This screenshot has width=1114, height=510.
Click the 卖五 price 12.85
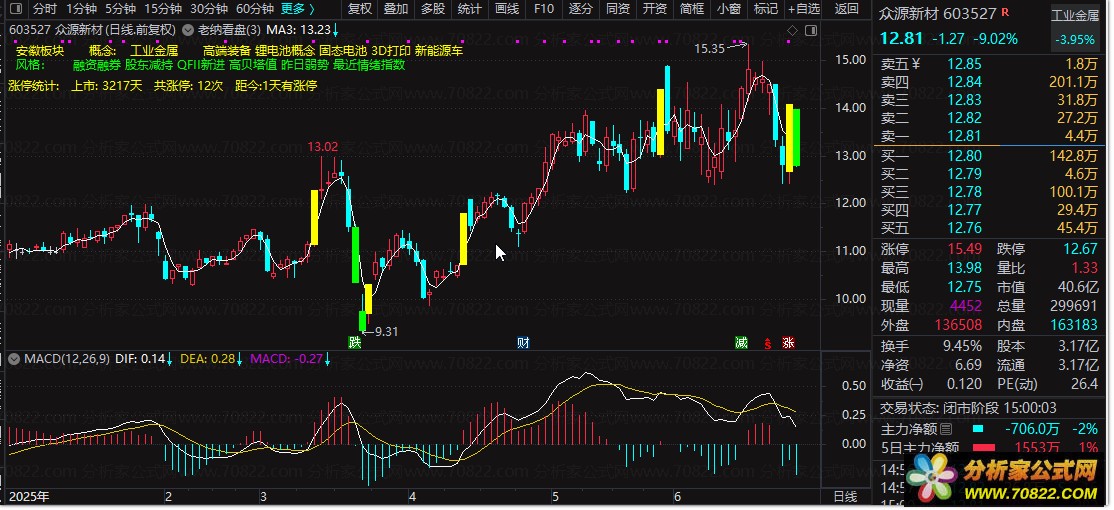tap(965, 64)
